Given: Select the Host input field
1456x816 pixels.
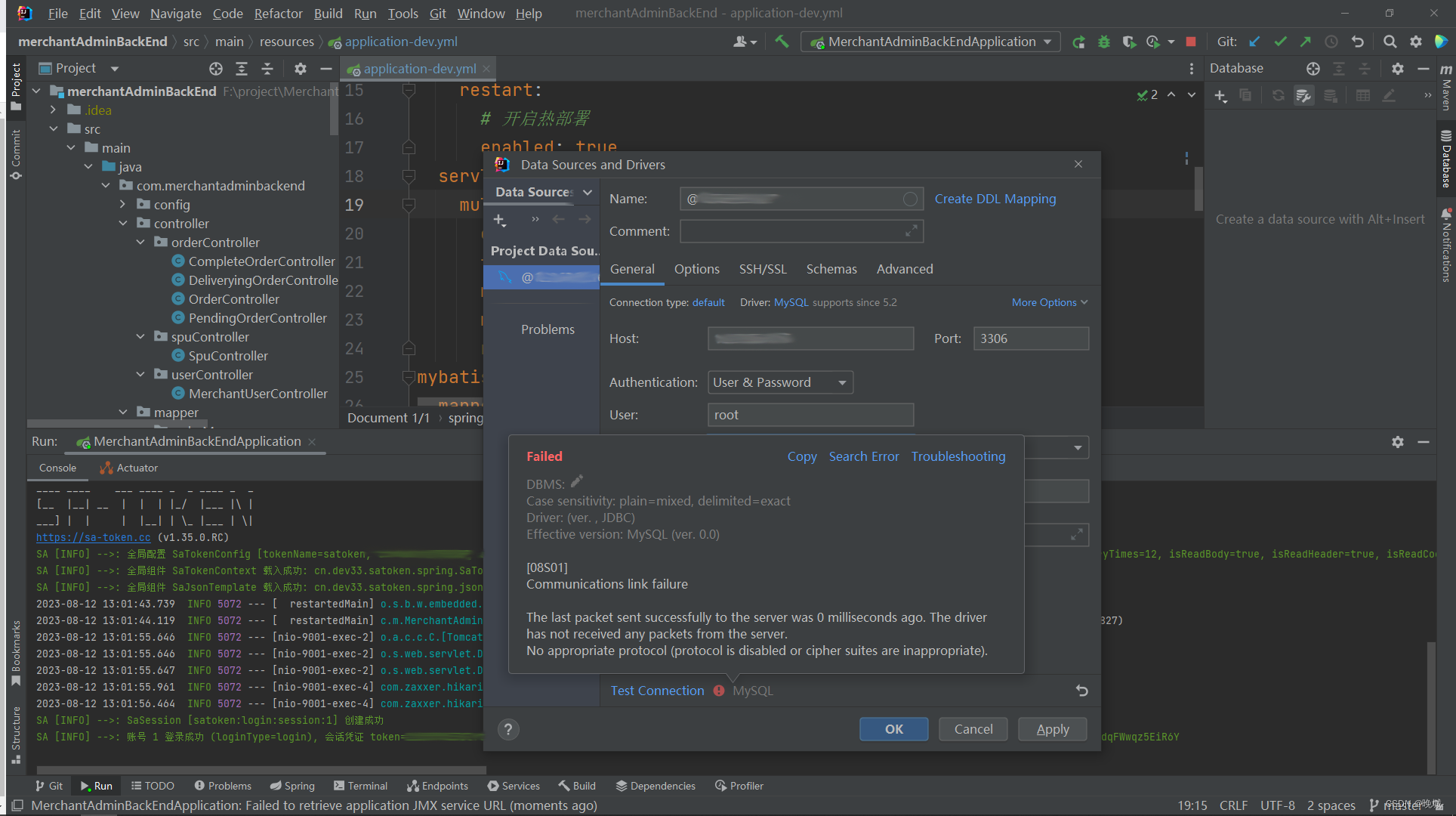Looking at the screenshot, I should (810, 338).
